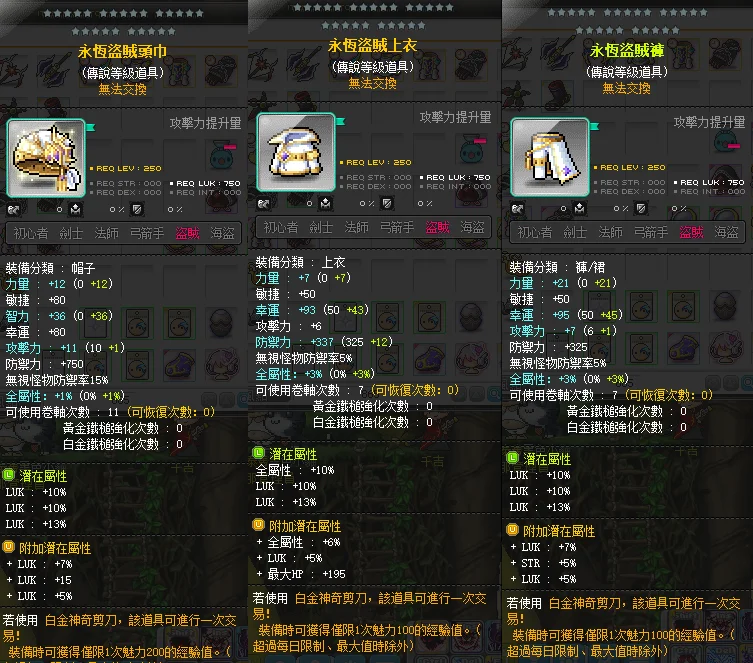Select the 盜賊 job tab on hat tooltip
Screen dimensions: 753x663
point(187,233)
